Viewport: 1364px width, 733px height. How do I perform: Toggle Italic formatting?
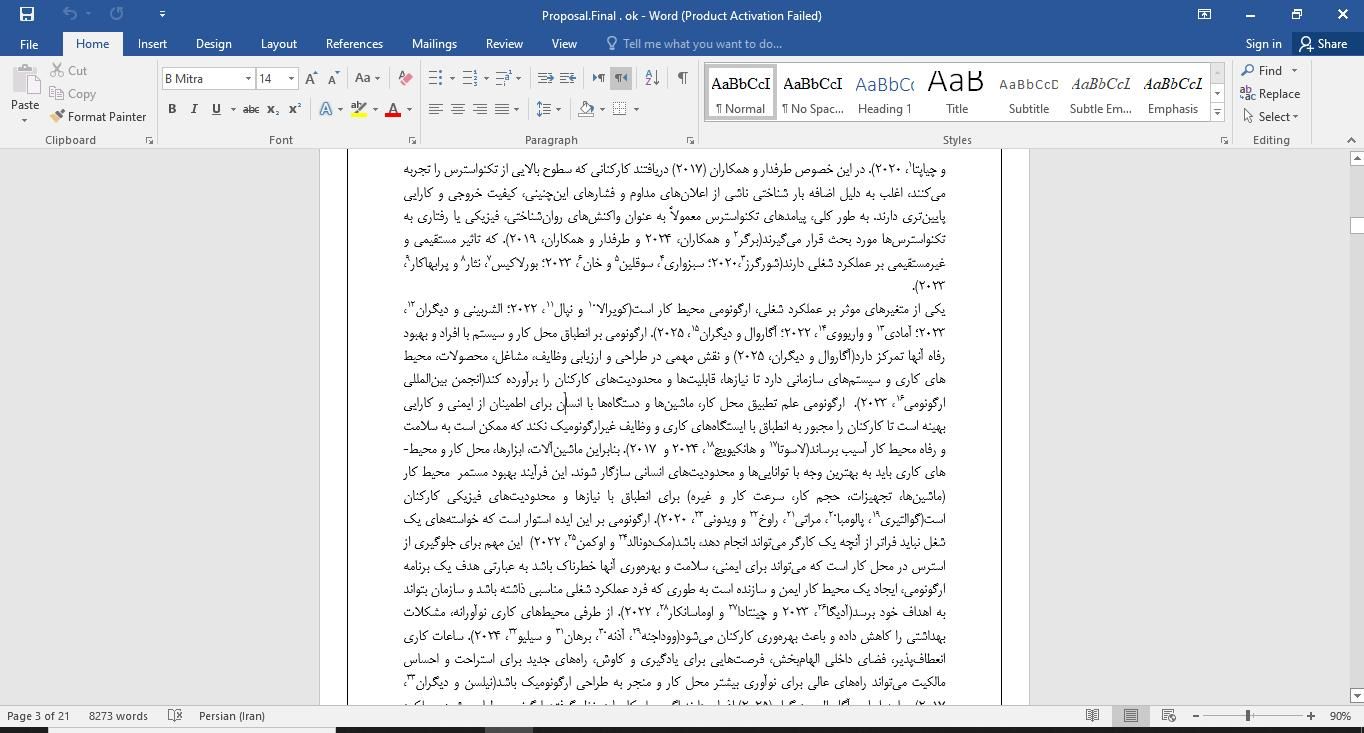click(194, 109)
